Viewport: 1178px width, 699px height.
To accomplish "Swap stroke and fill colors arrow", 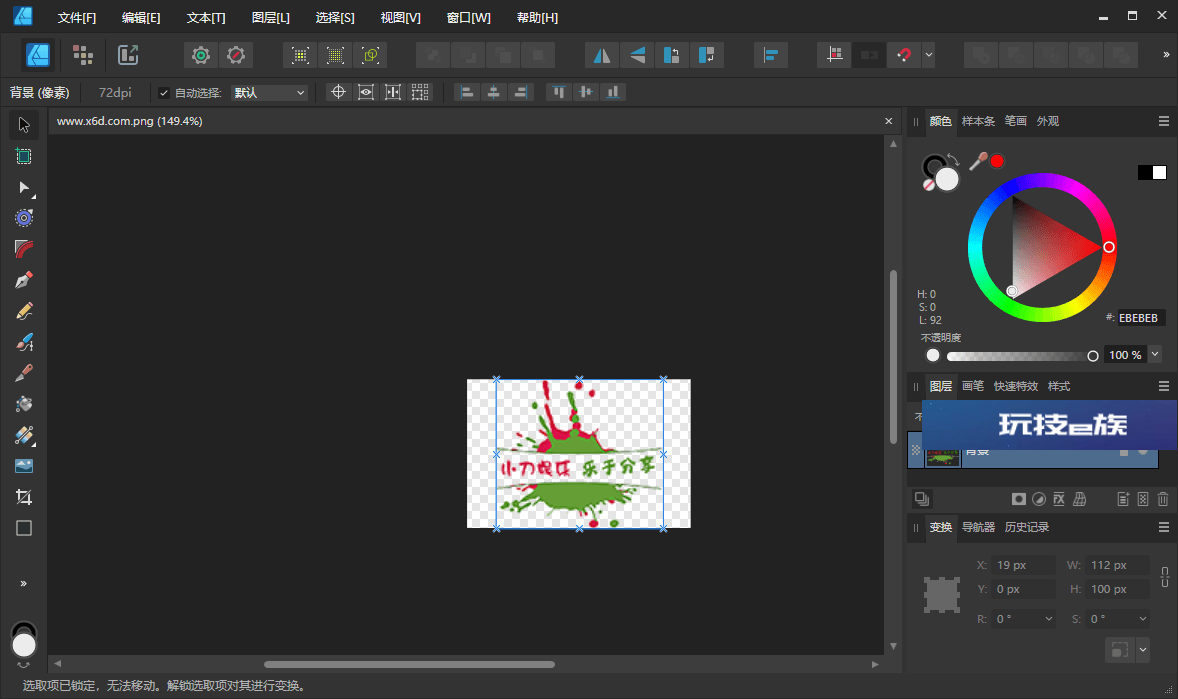I will click(x=953, y=159).
